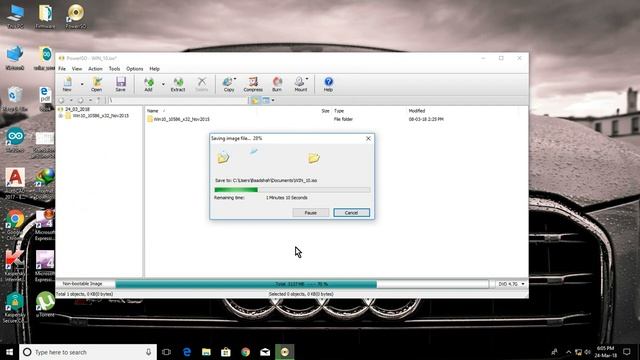640x360 pixels.
Task: Click the Forward navigation icon
Action: pyautogui.click(x=81, y=100)
